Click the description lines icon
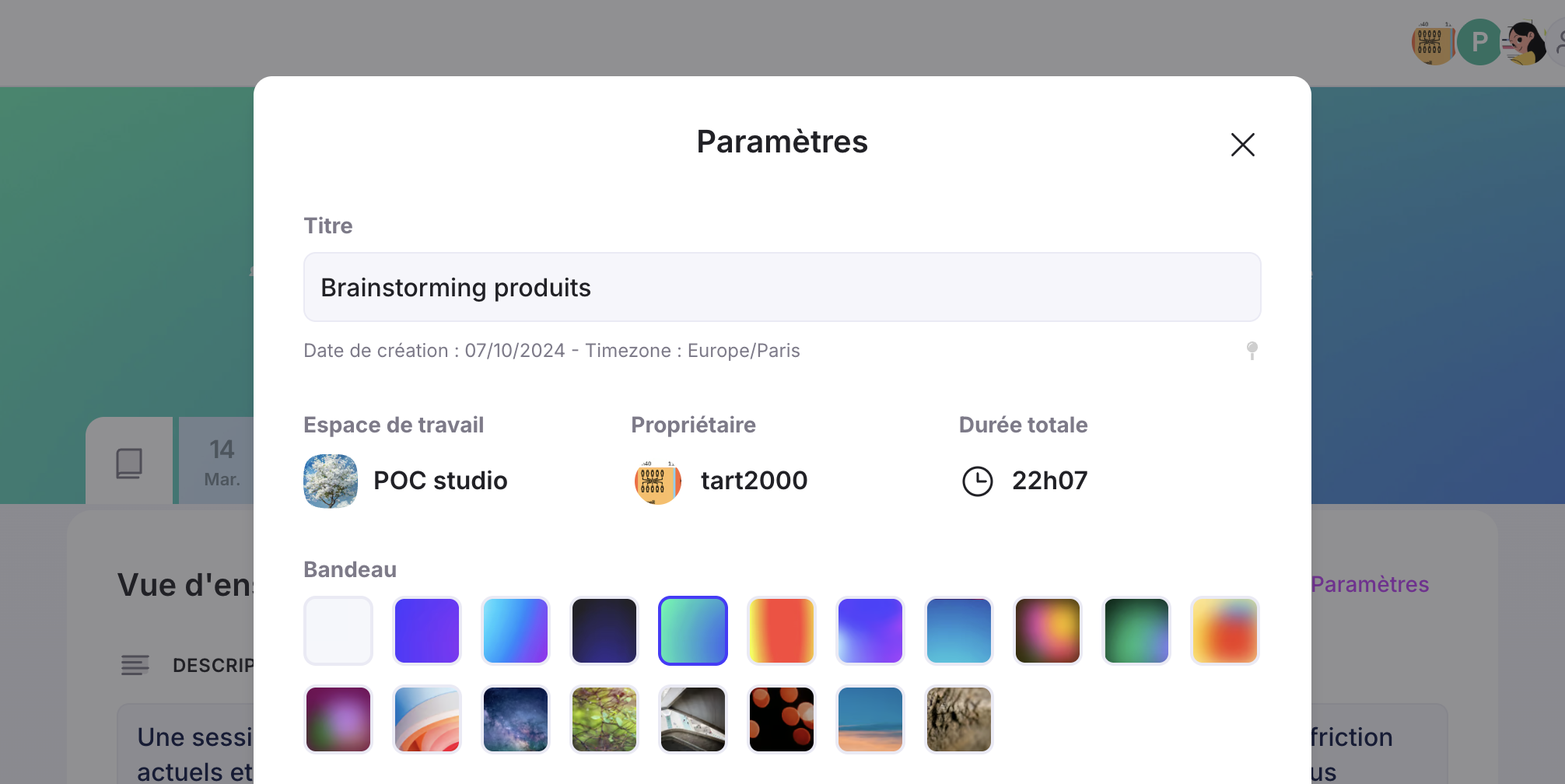The height and width of the screenshot is (784, 1565). click(135, 665)
